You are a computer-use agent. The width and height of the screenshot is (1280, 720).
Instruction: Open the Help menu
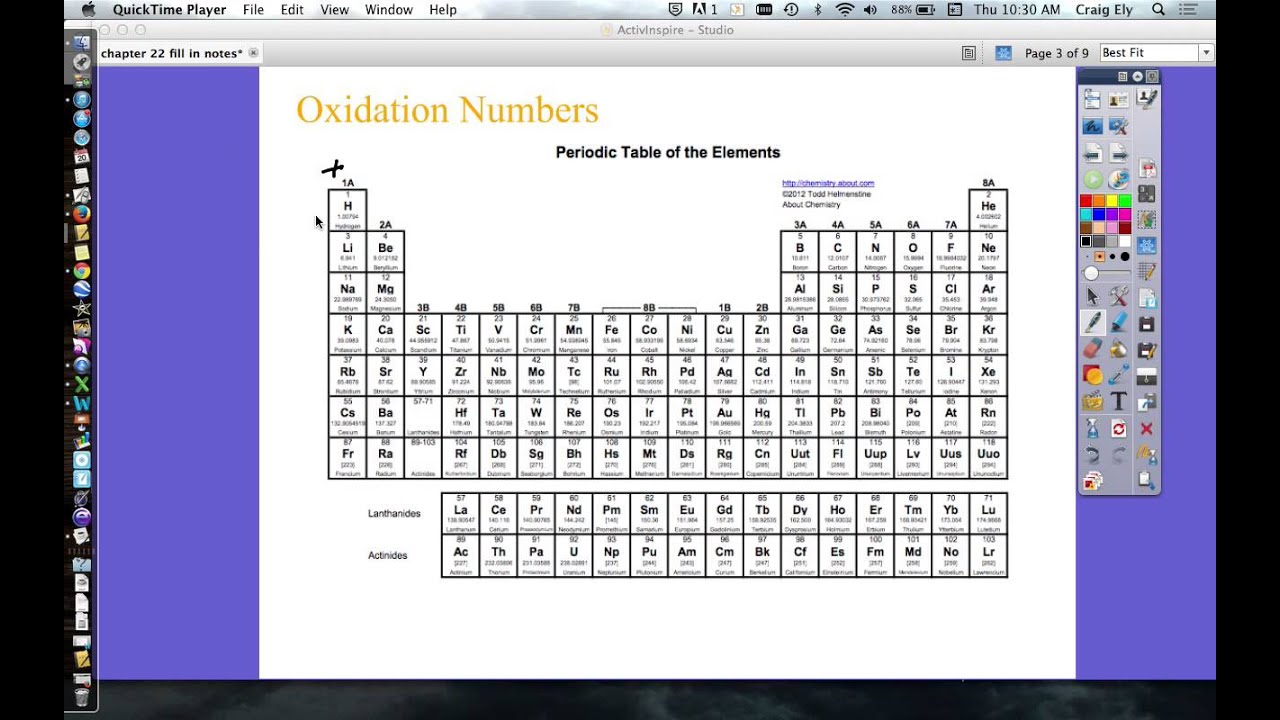pos(443,10)
